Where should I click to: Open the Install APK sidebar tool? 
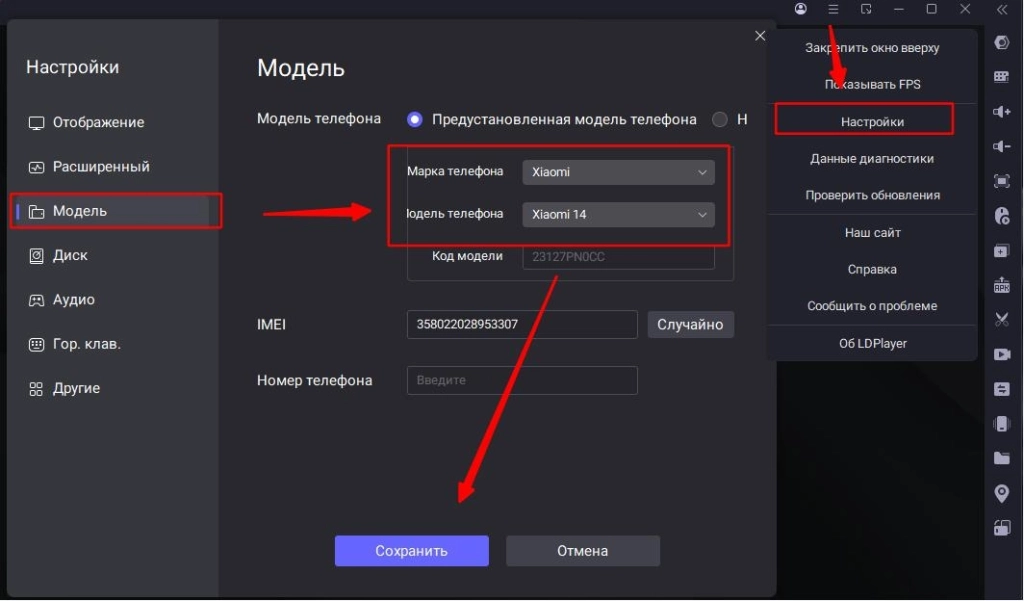pyautogui.click(x=1001, y=285)
